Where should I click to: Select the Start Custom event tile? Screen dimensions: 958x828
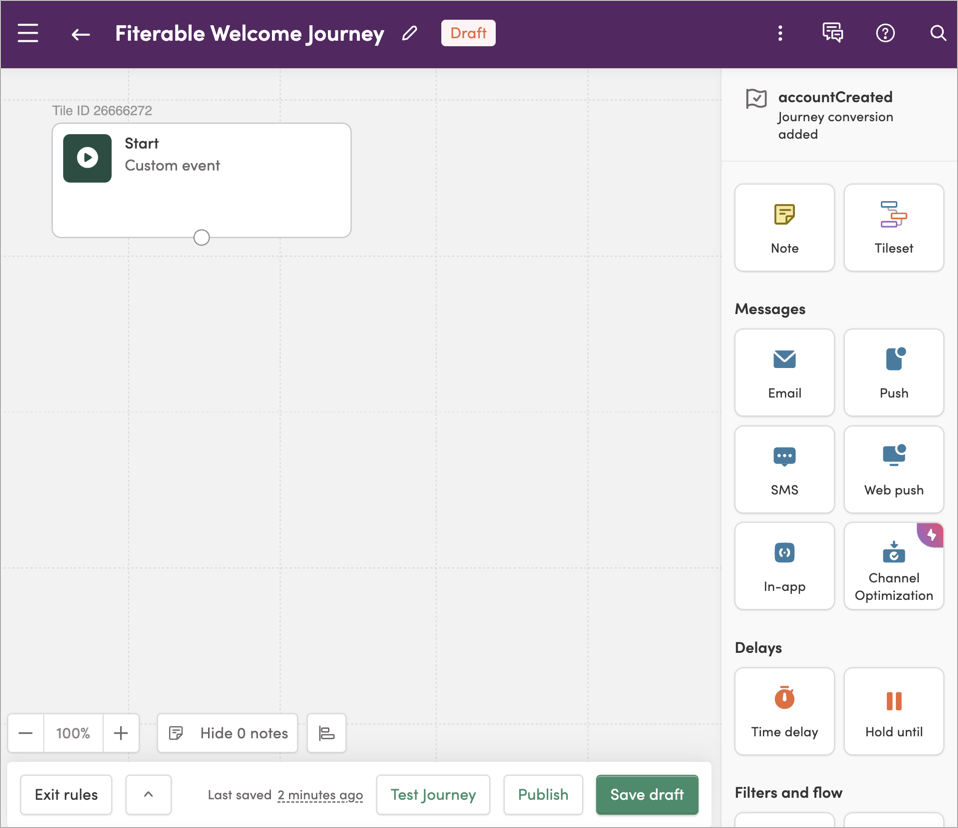tap(202, 180)
